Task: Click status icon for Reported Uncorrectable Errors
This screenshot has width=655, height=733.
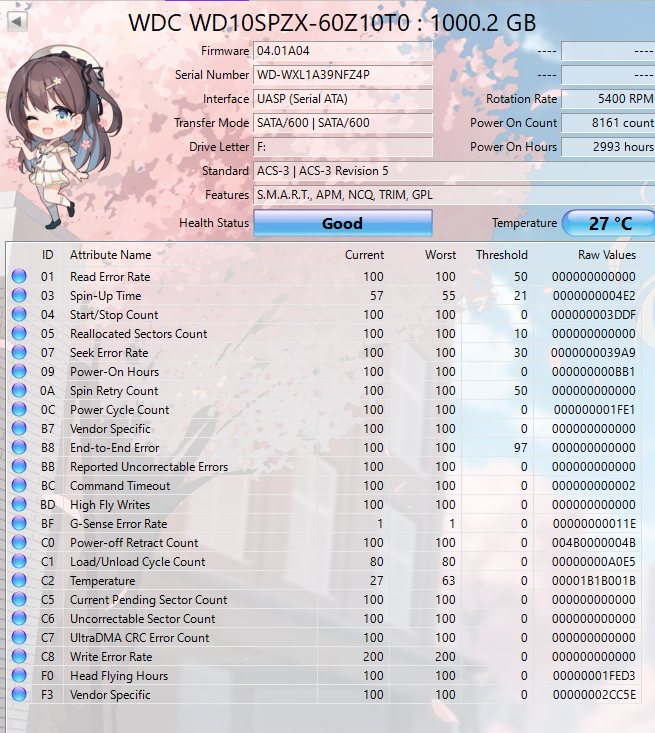Action: pyautogui.click(x=19, y=467)
